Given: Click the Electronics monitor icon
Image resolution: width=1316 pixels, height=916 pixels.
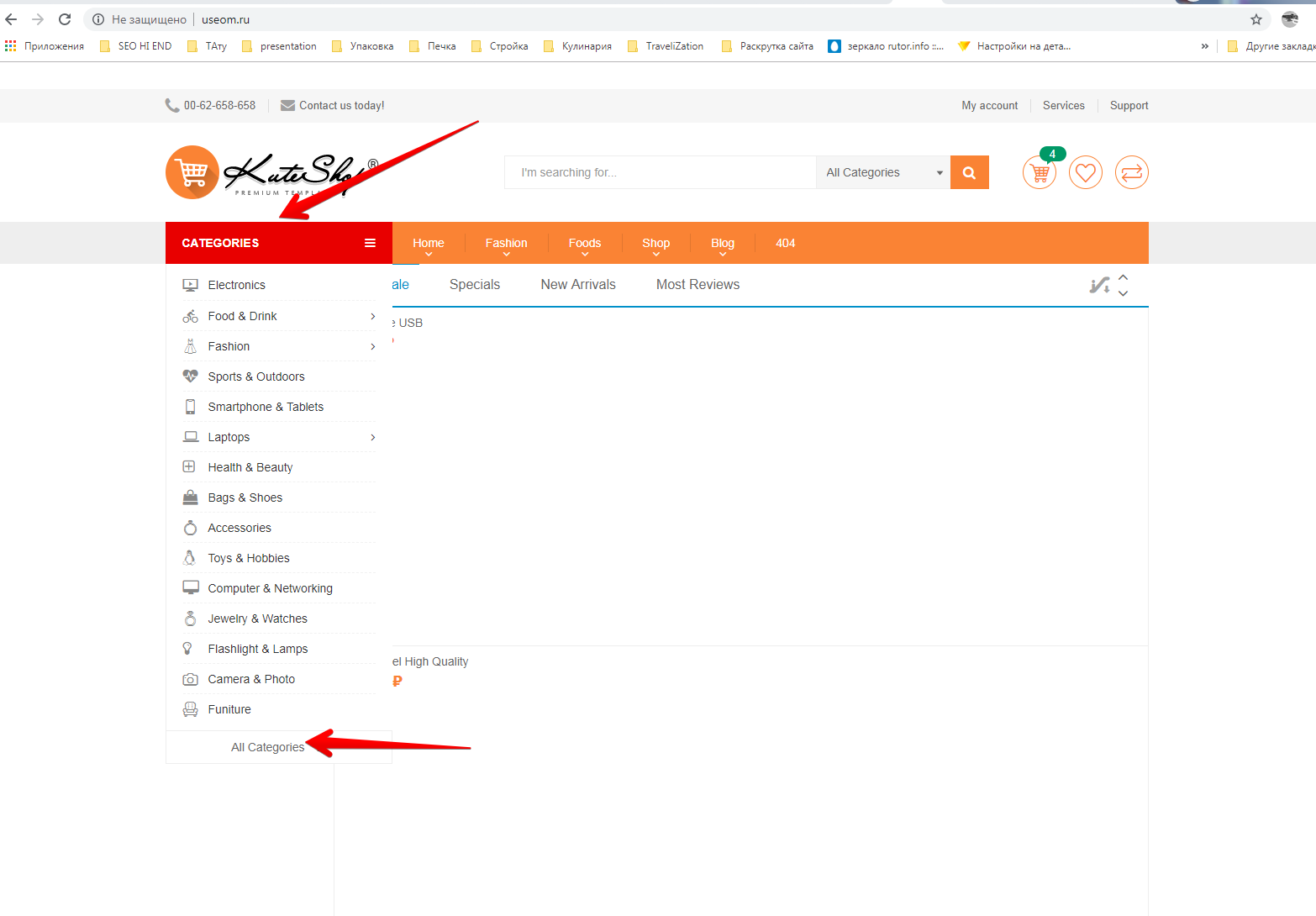Looking at the screenshot, I should (190, 285).
